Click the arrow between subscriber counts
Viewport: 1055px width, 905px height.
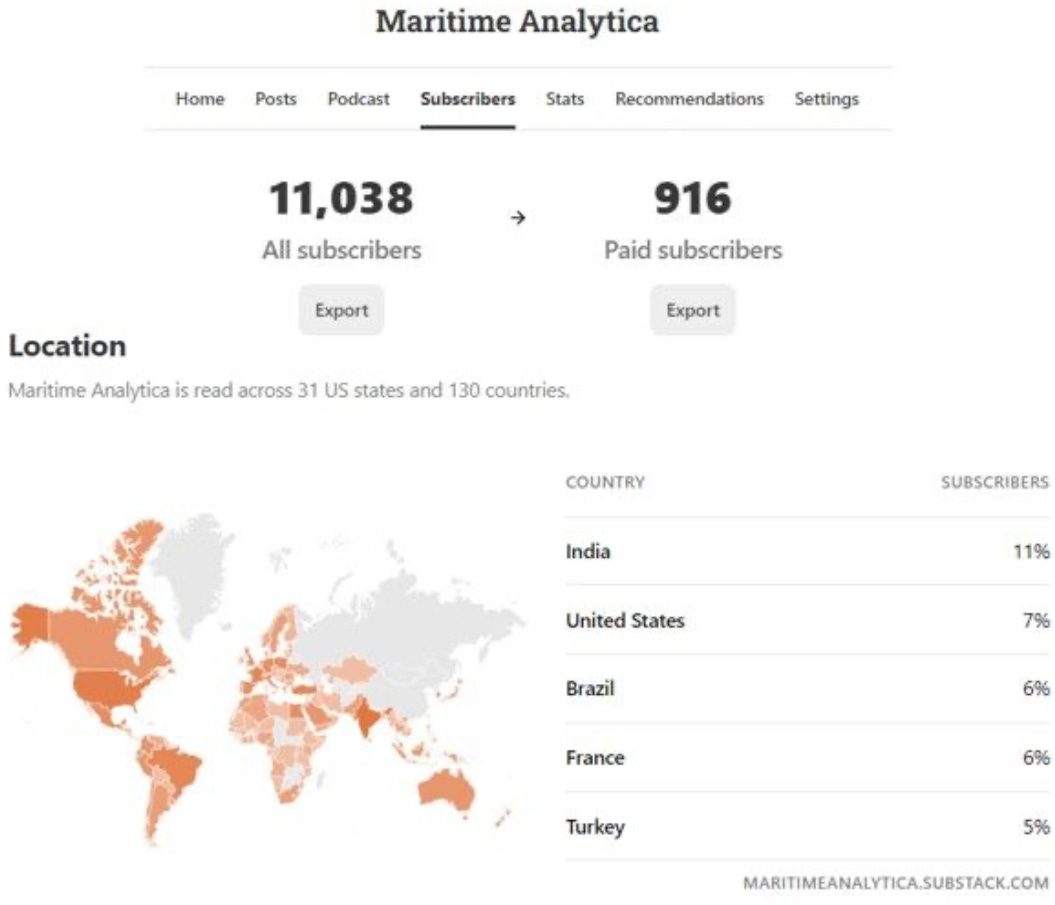pos(517,217)
